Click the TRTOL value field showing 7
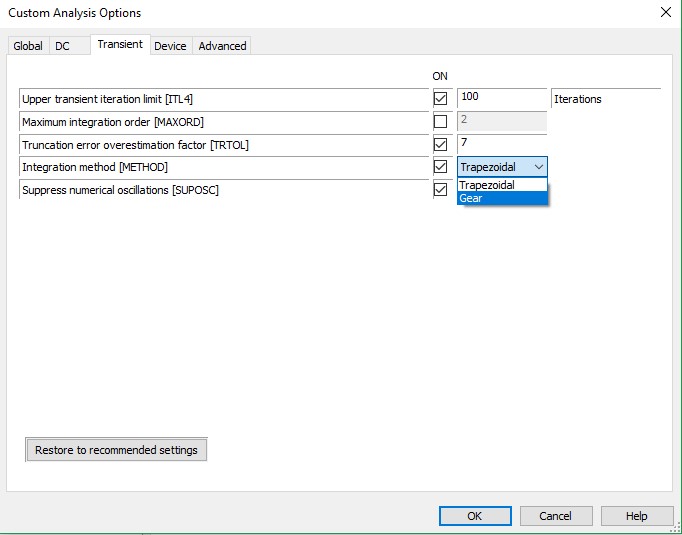Screen dimensions: 682x535 coord(502,144)
